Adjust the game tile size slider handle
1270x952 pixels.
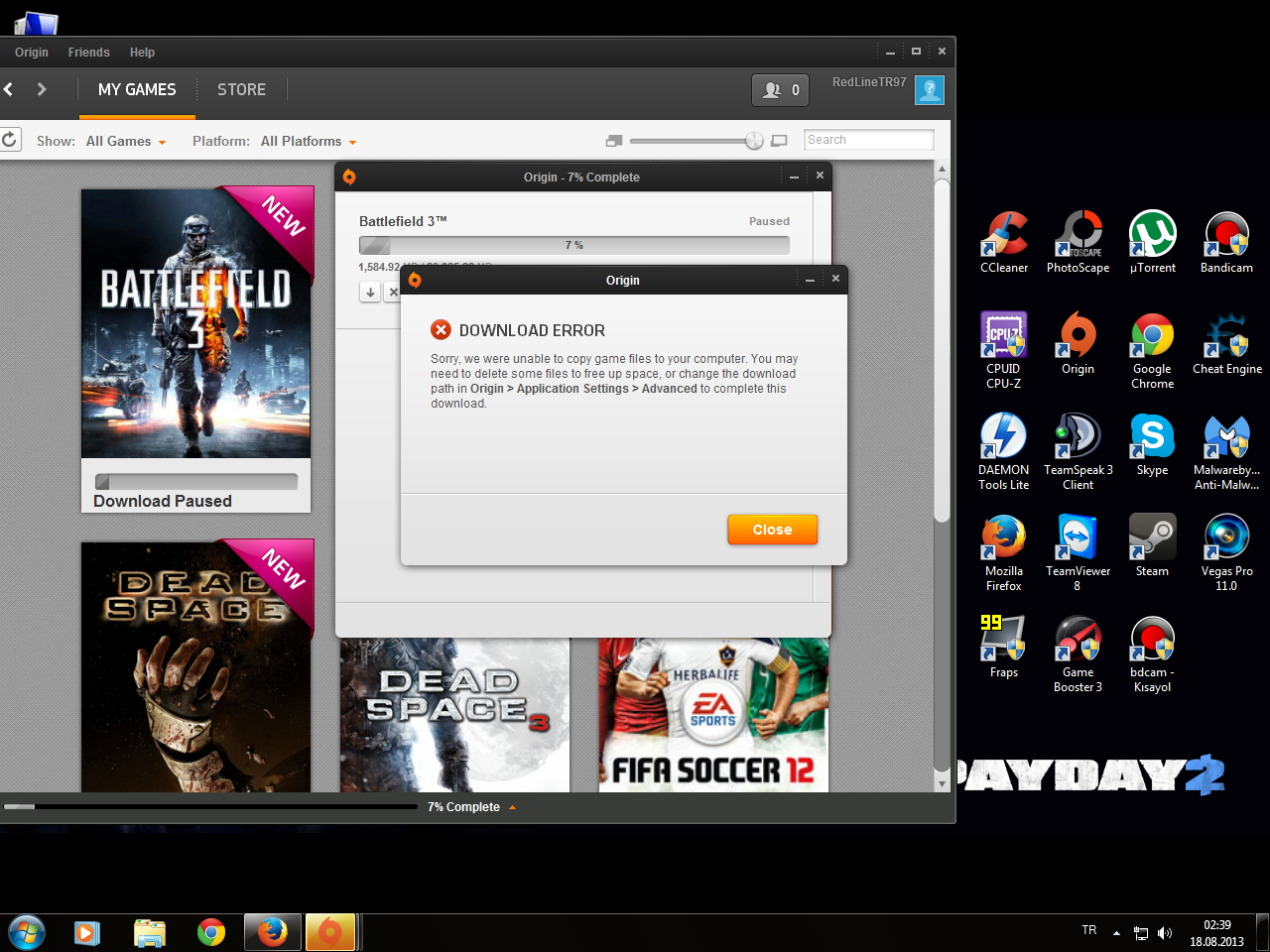coord(754,141)
